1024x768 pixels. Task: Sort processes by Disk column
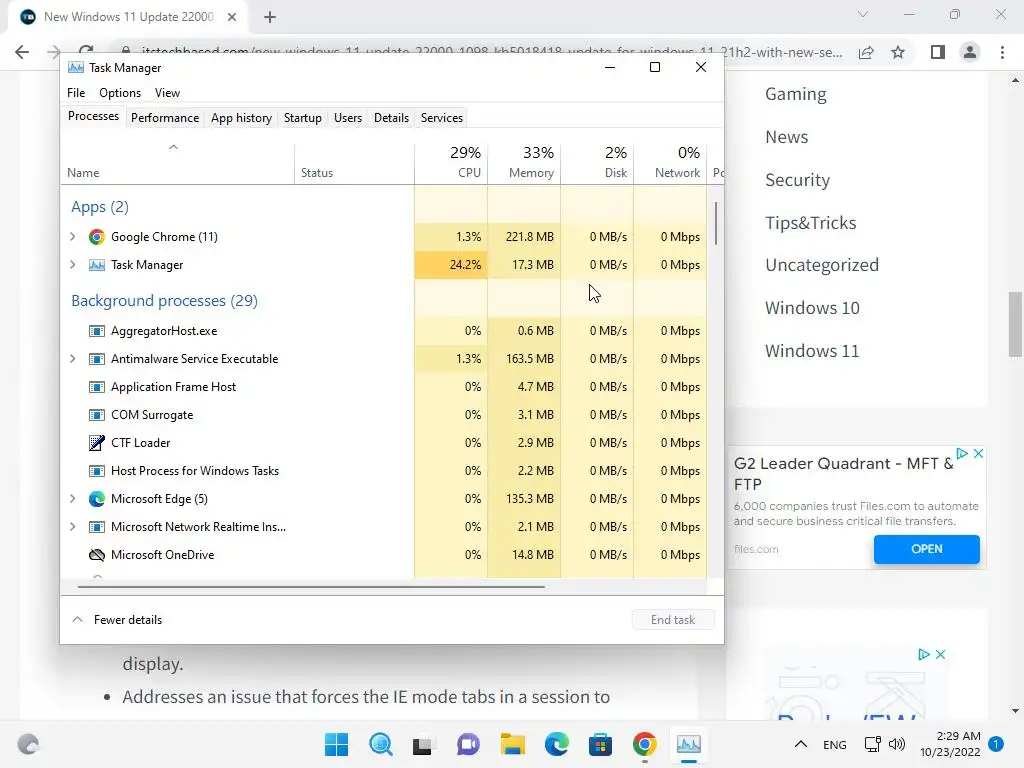tap(598, 162)
